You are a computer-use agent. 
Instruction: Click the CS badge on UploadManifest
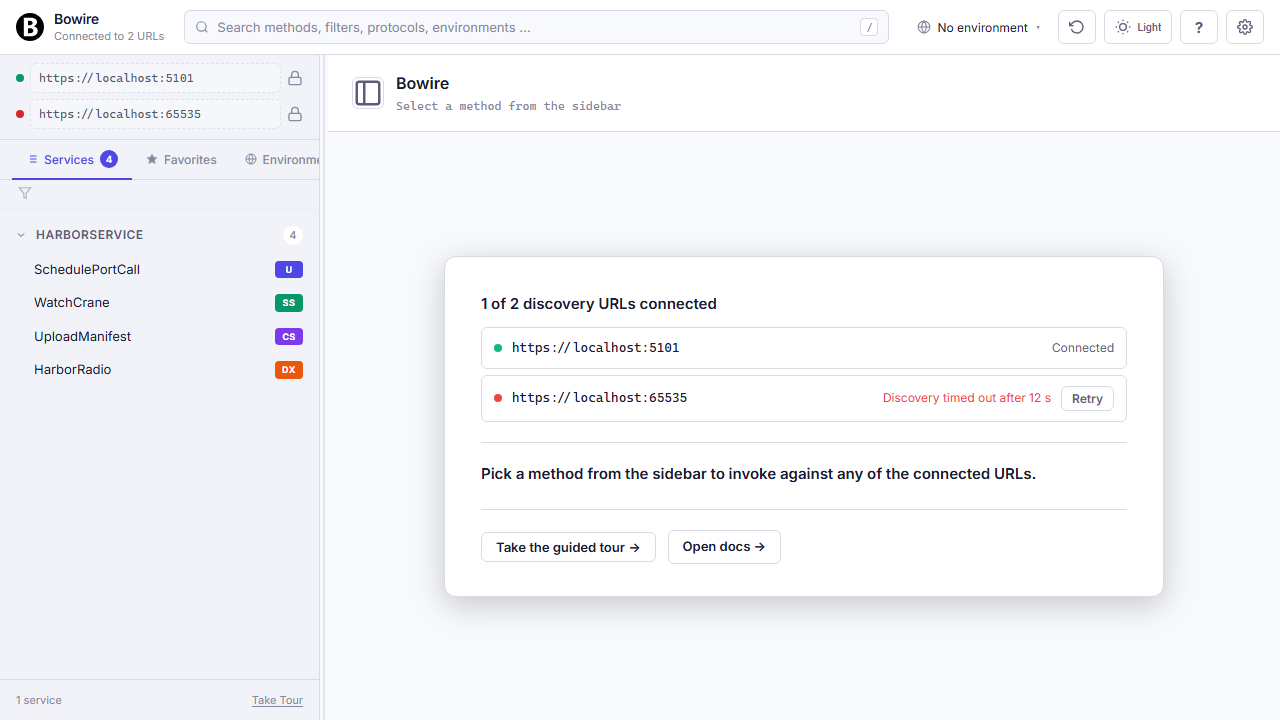click(289, 337)
